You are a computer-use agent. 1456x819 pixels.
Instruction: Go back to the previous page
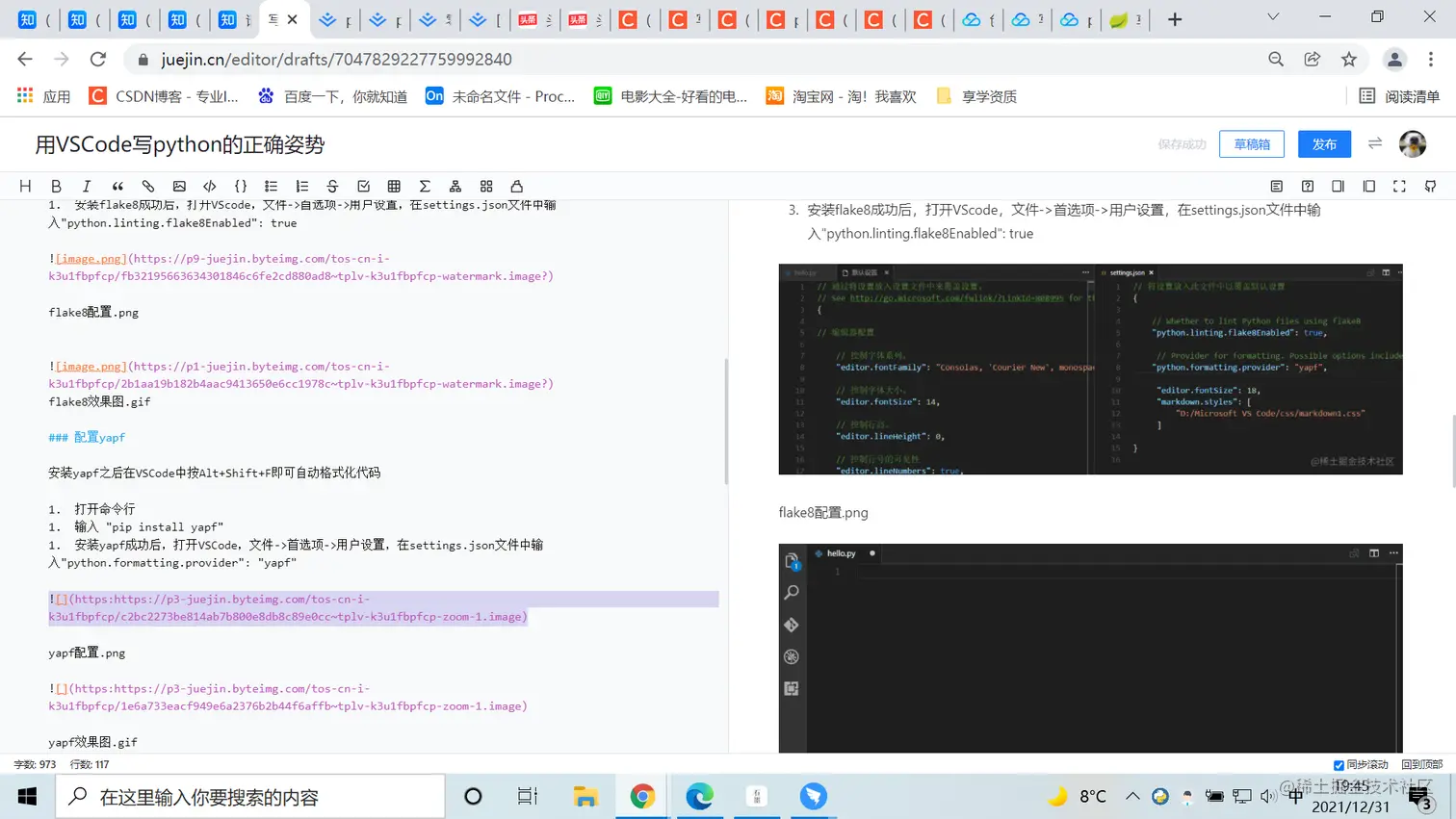point(25,60)
